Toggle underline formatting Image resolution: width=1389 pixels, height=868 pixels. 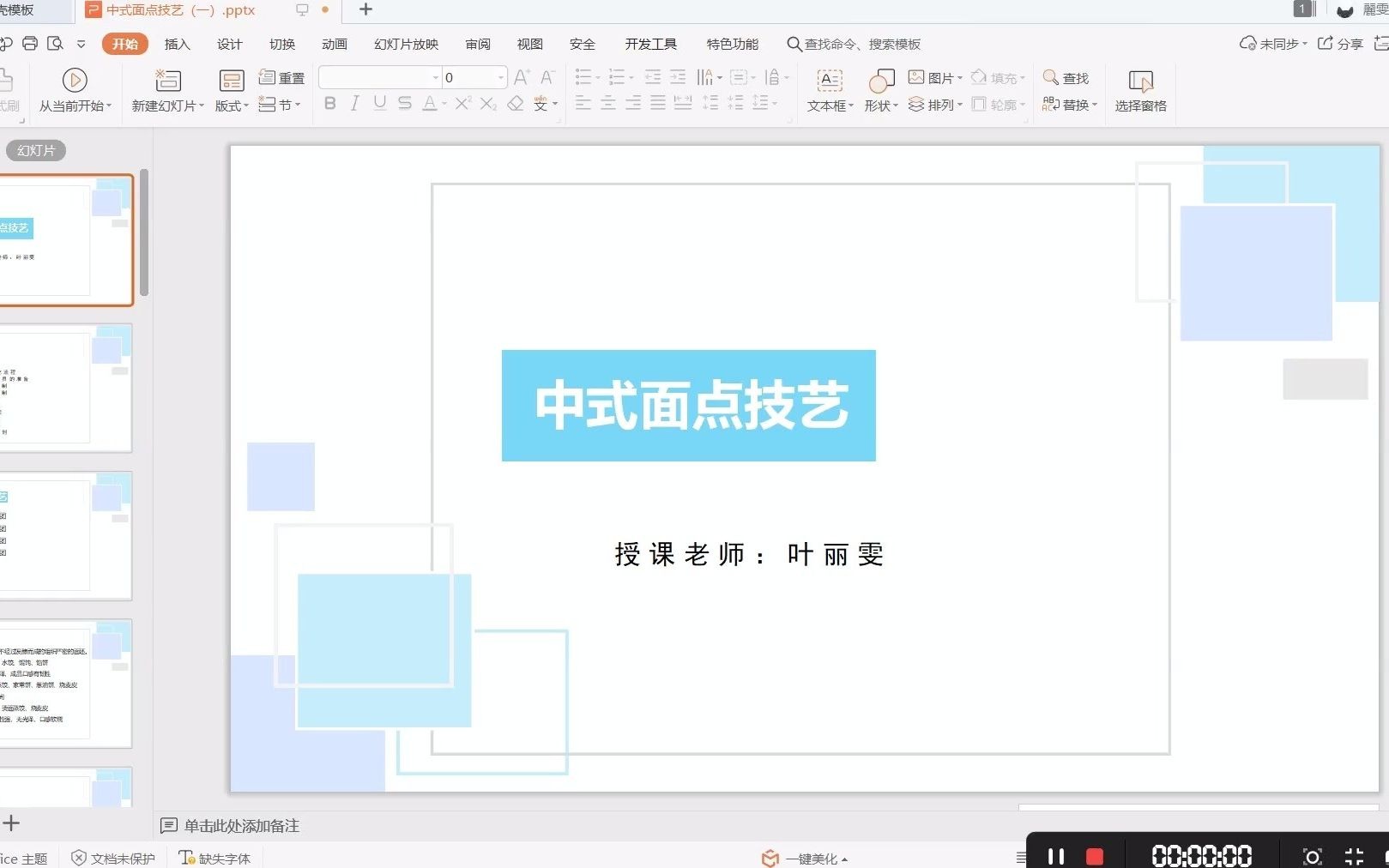click(x=377, y=103)
